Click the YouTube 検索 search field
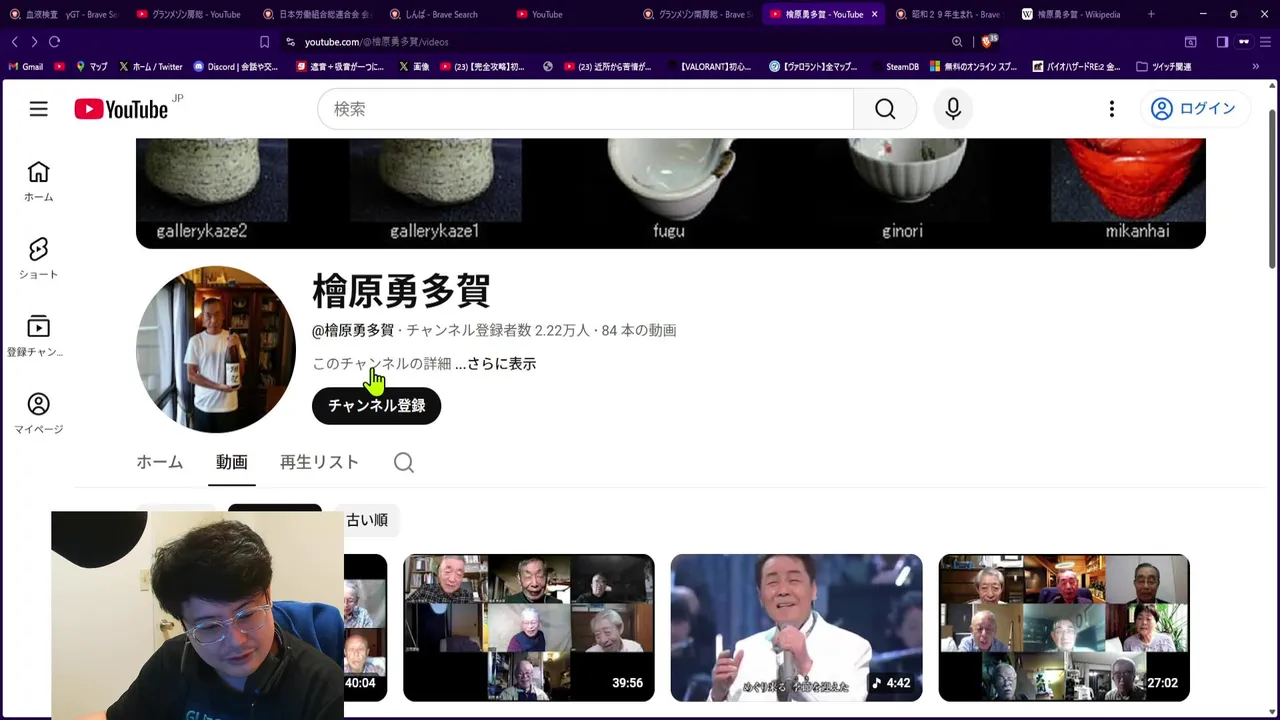This screenshot has height=720, width=1280. 585,109
